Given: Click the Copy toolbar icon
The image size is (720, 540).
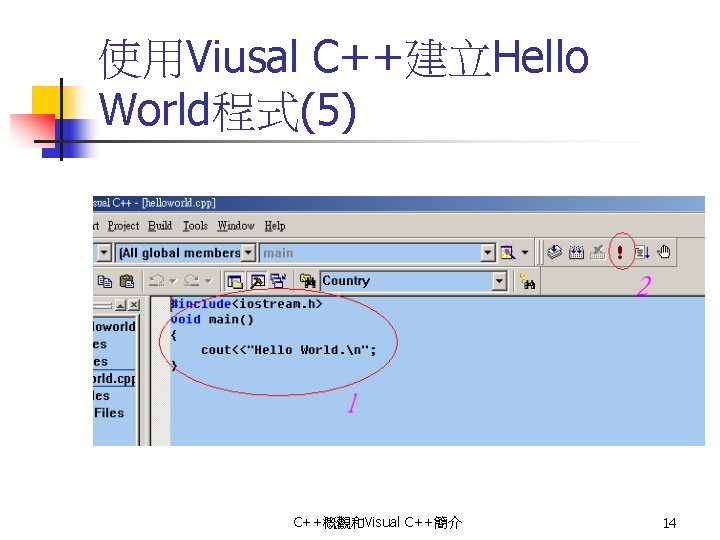Looking at the screenshot, I should [x=105, y=281].
